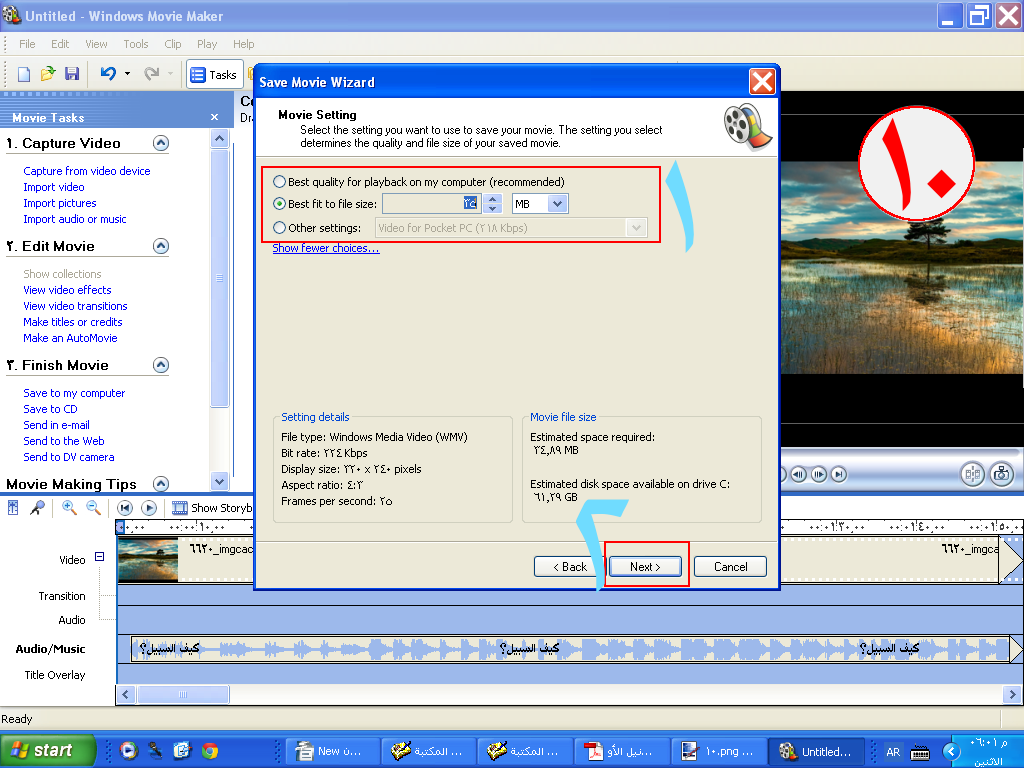Select Best fit to file size radio
The width and height of the screenshot is (1024, 768).
280,204
